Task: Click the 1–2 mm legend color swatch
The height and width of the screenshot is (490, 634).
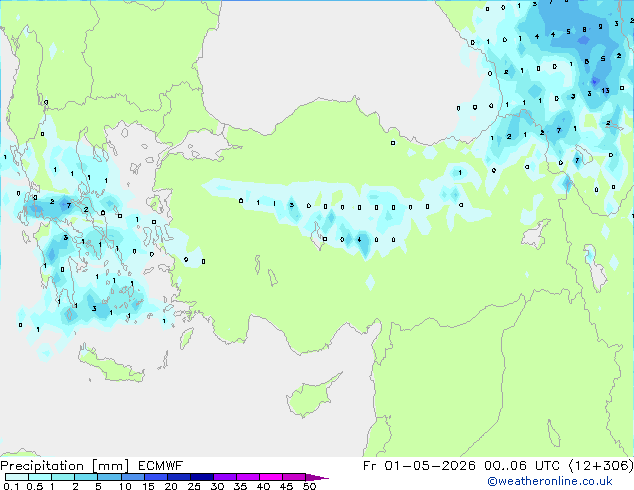Action: coord(63,477)
